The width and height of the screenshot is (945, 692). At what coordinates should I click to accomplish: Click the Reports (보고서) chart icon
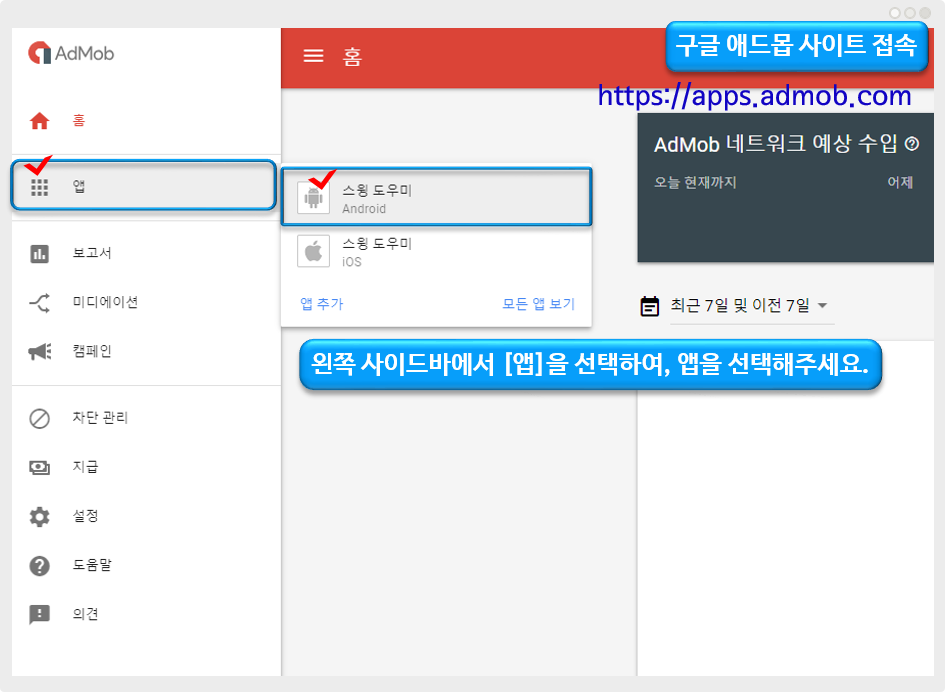pyautogui.click(x=39, y=253)
